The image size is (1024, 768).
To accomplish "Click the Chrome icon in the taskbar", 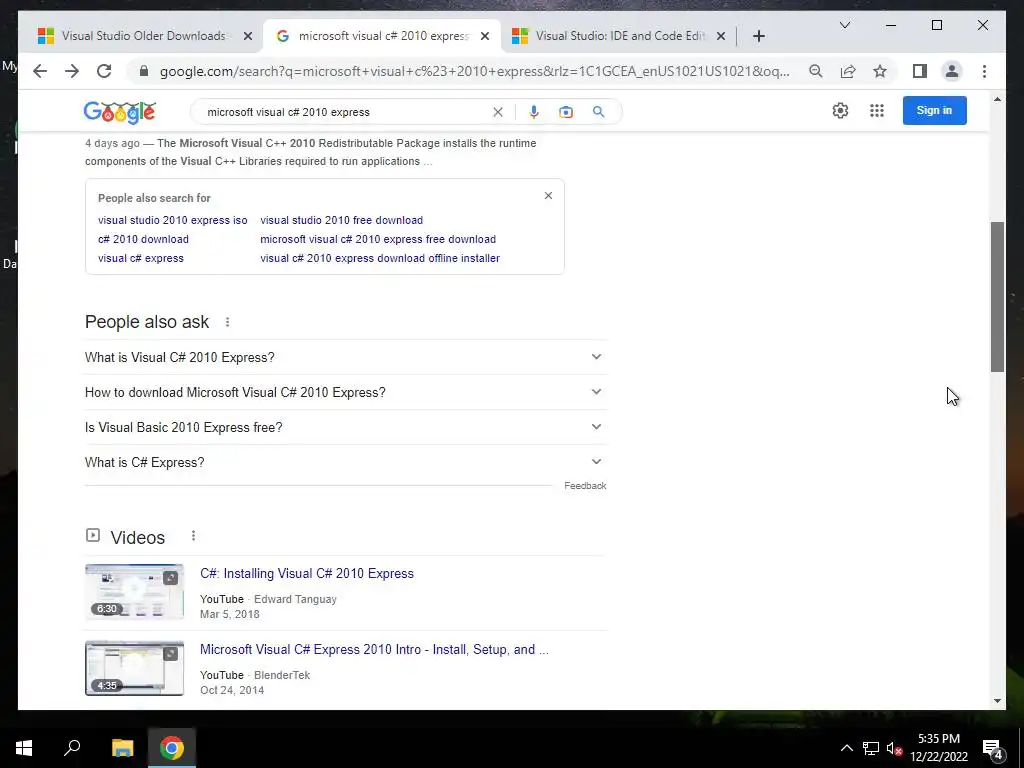I will tap(172, 748).
